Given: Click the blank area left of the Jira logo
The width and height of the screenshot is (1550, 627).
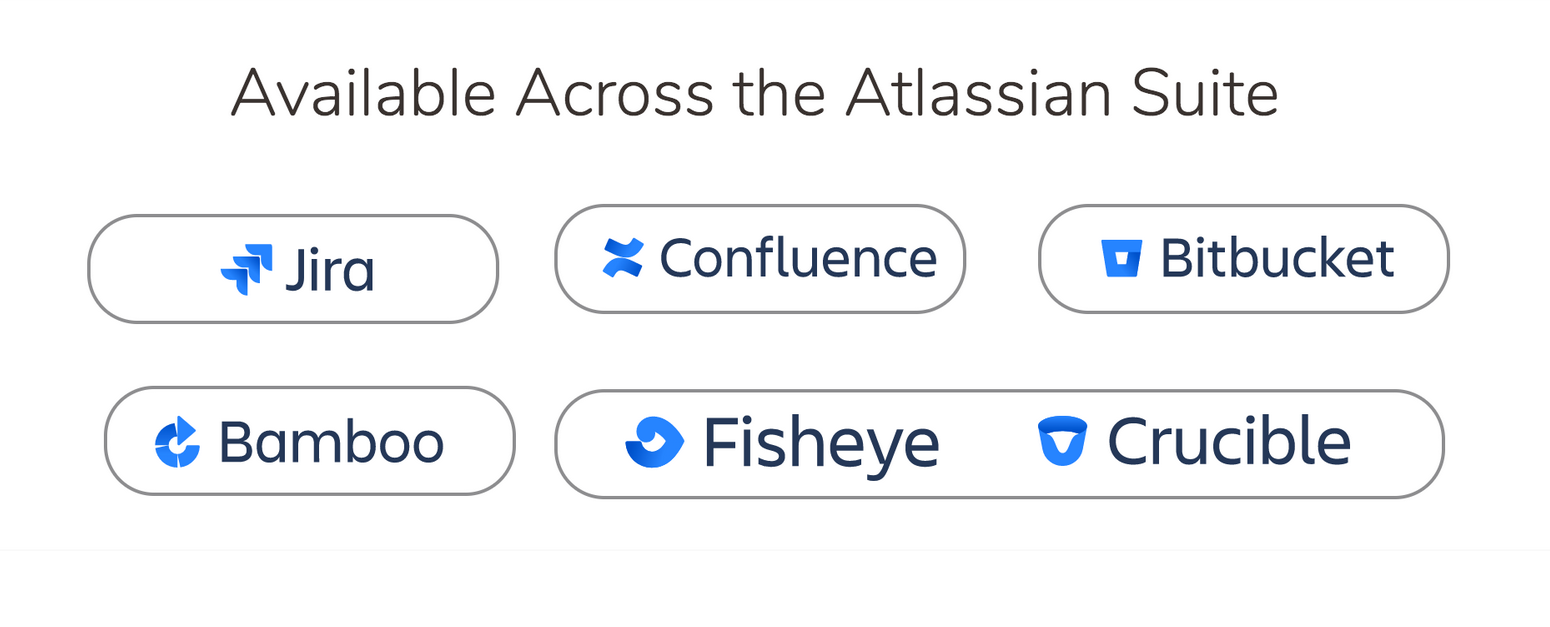Looking at the screenshot, I should tap(155, 269).
